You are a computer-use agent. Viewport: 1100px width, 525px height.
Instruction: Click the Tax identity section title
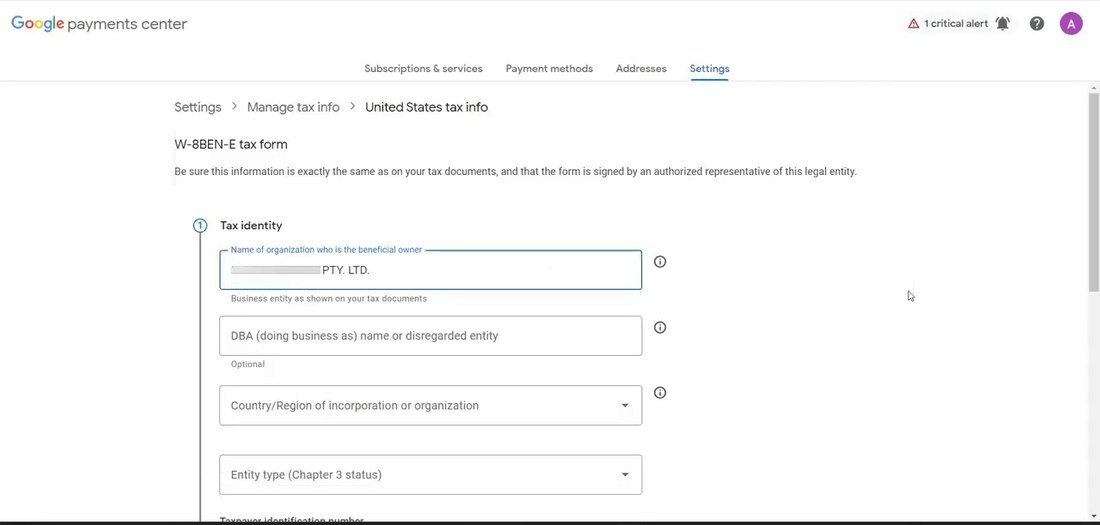[x=251, y=226]
